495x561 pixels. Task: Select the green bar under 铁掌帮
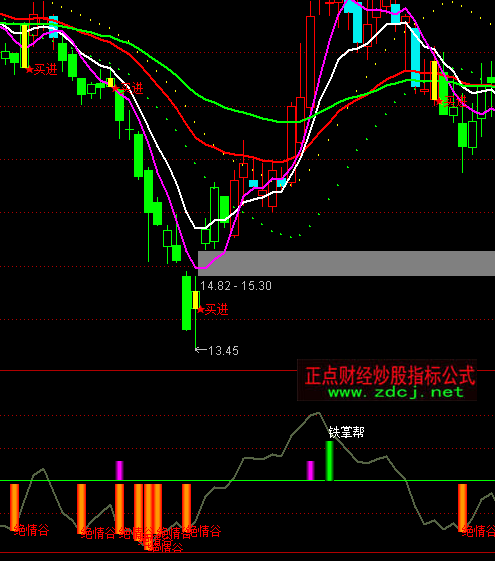[329, 461]
